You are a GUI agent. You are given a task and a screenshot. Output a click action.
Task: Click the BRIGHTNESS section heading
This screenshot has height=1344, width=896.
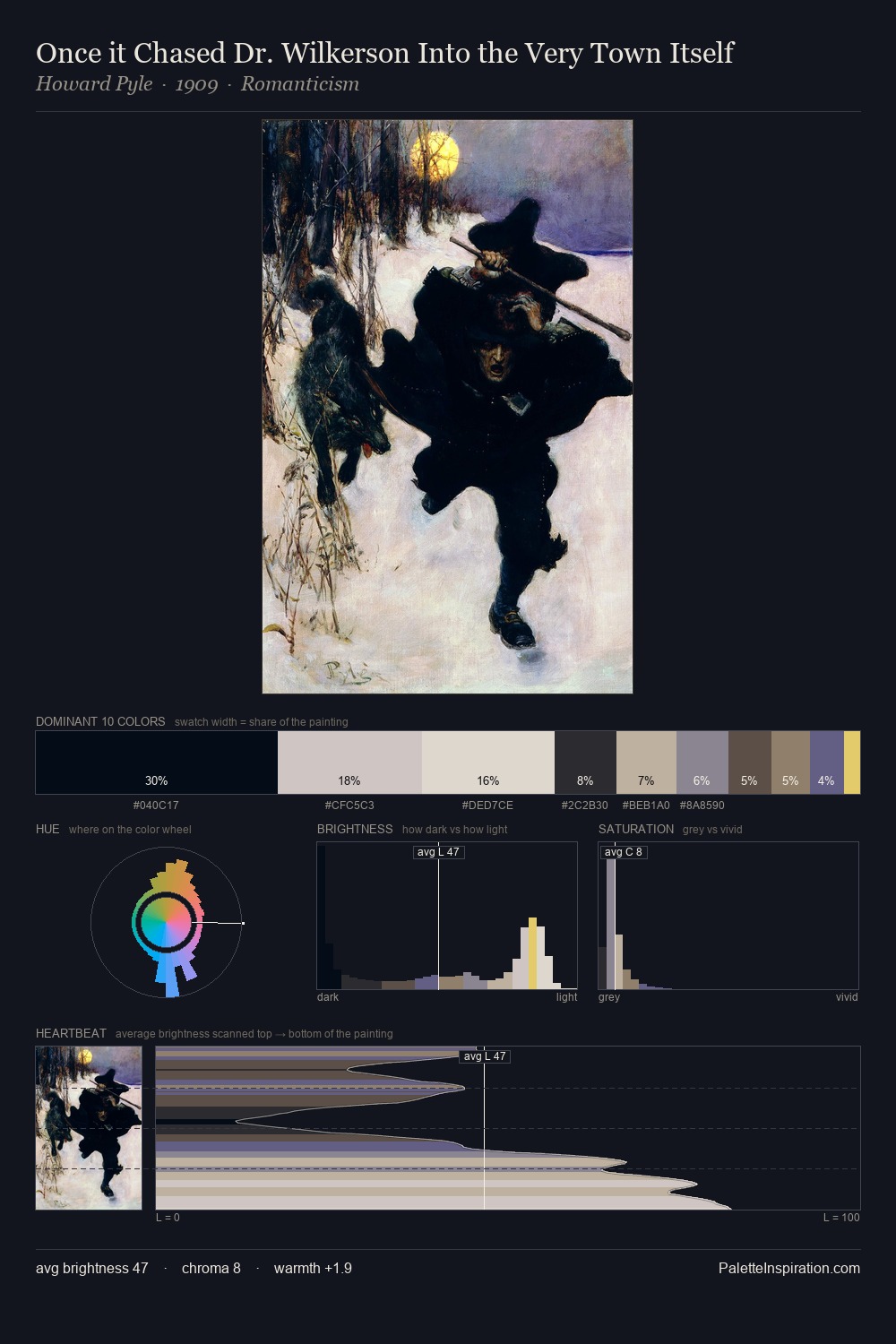point(355,829)
